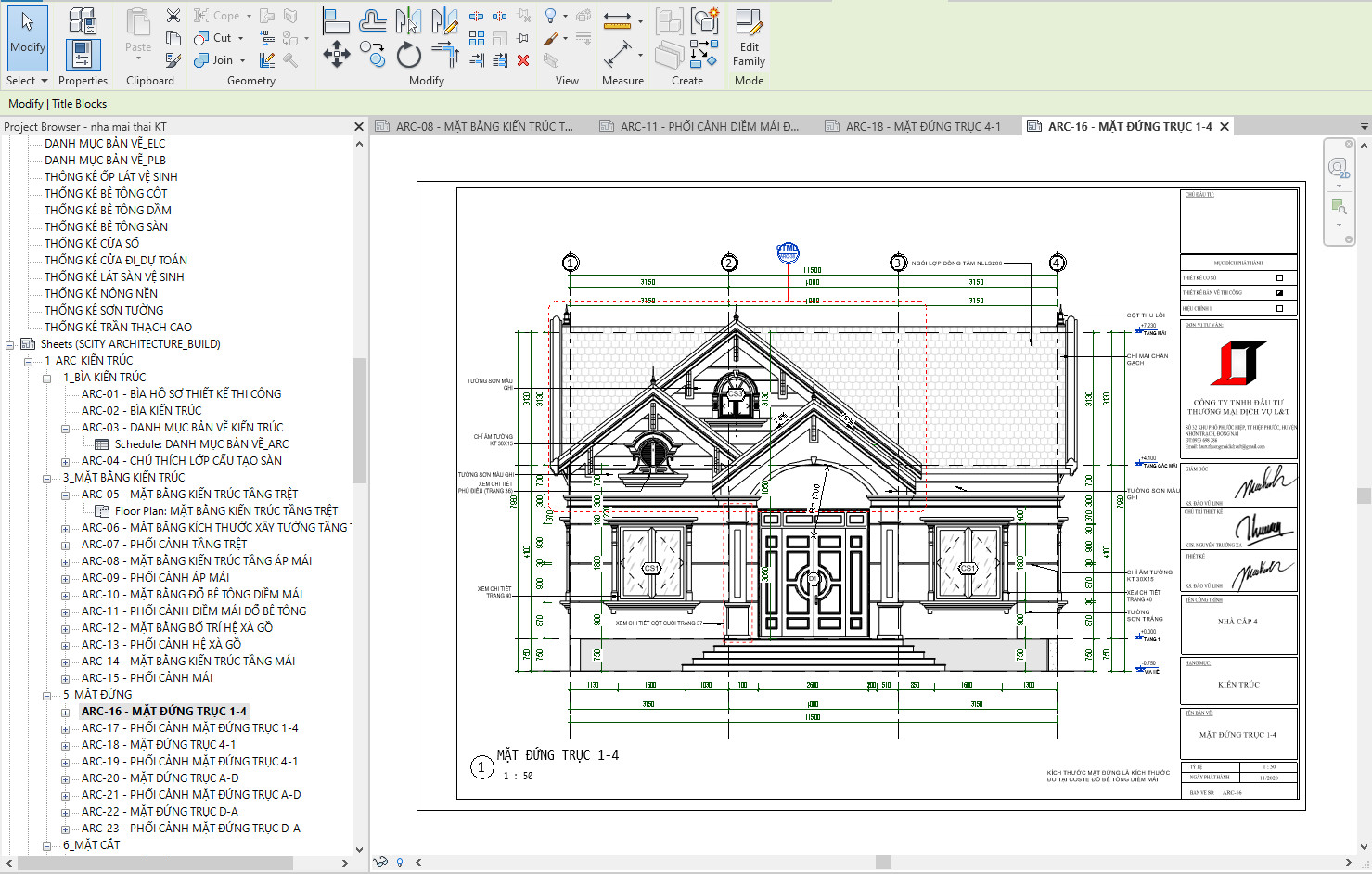Select the Split Element tool
The image size is (1372, 874).
pos(477,16)
